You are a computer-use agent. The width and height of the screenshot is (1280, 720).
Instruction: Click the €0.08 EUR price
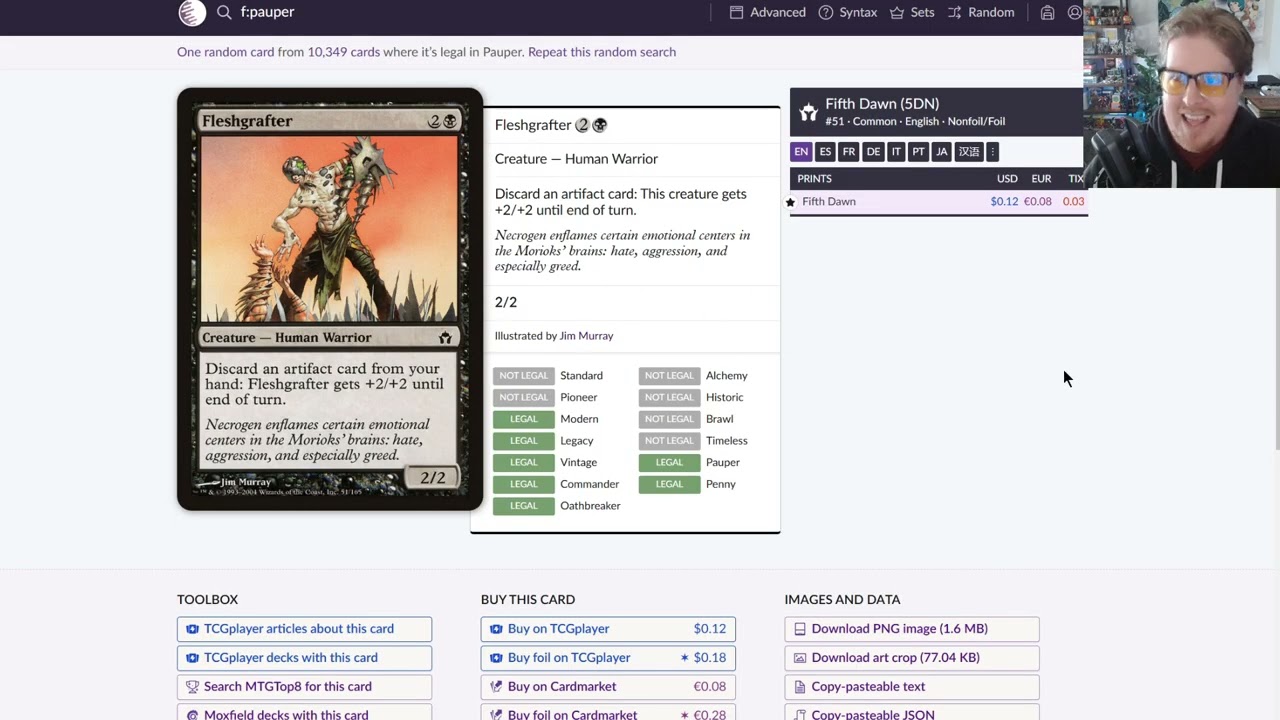point(1038,201)
